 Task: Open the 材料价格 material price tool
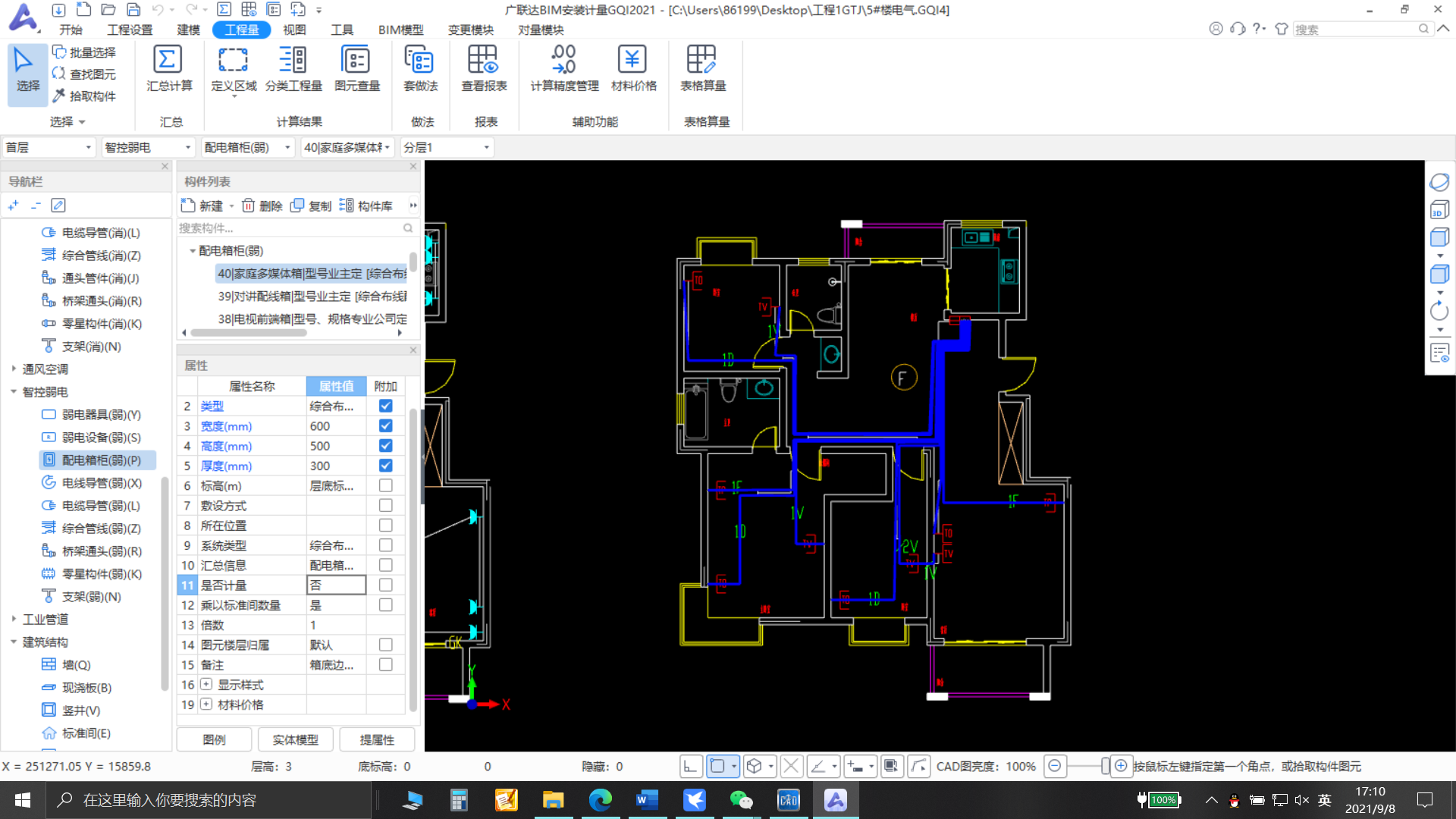click(633, 69)
